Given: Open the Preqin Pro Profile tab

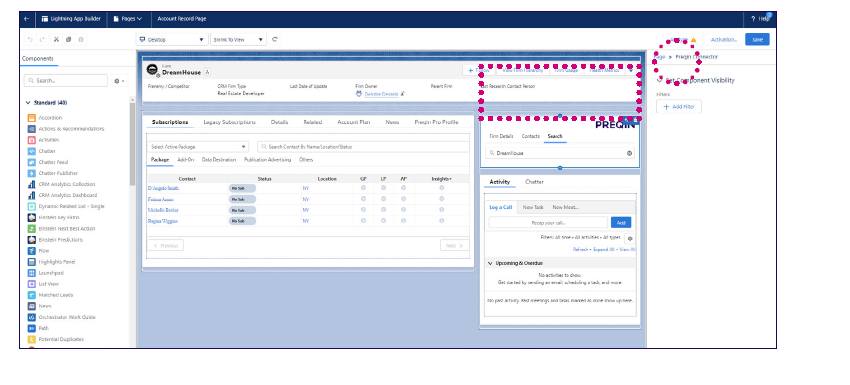Looking at the screenshot, I should [x=436, y=123].
